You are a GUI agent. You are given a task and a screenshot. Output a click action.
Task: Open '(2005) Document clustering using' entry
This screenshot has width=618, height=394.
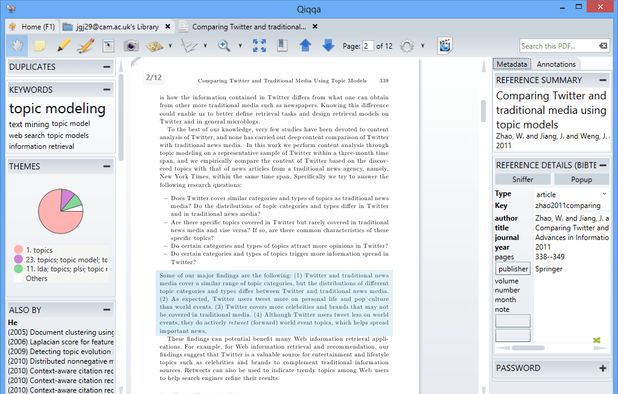tap(61, 332)
